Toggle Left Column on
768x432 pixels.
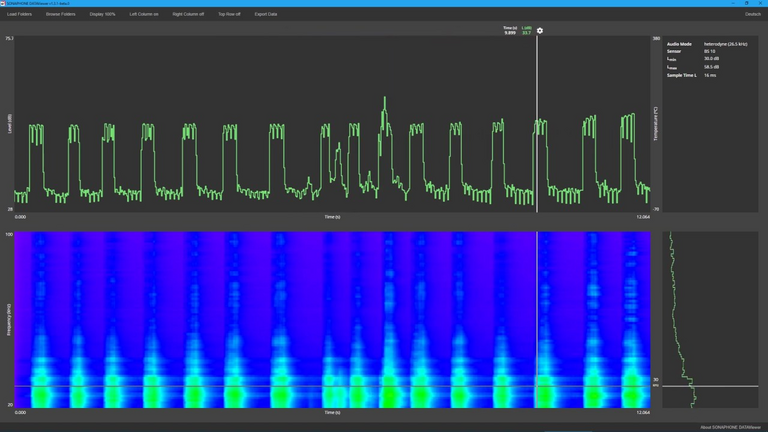(144, 14)
